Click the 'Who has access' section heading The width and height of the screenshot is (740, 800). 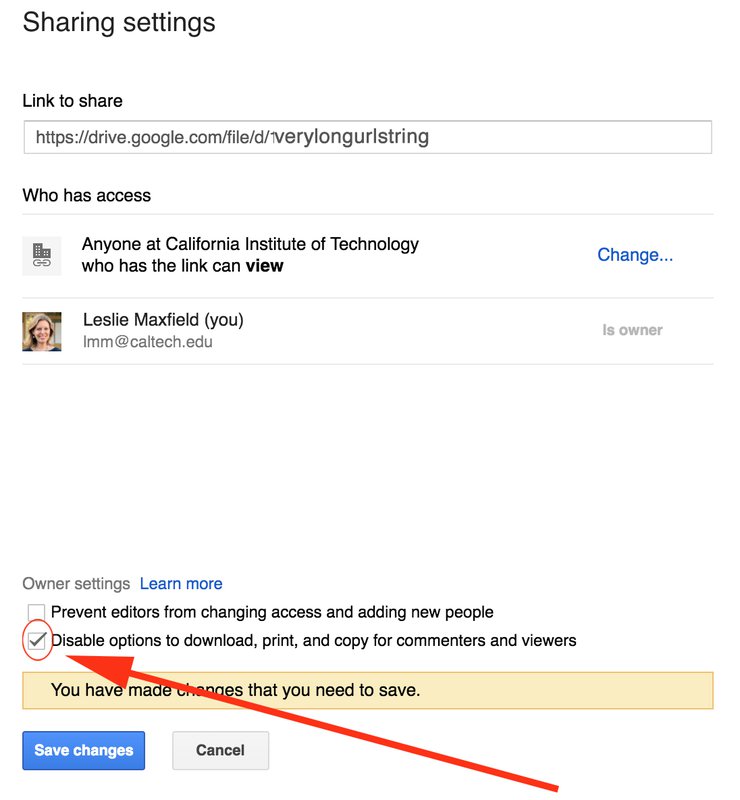tap(87, 195)
